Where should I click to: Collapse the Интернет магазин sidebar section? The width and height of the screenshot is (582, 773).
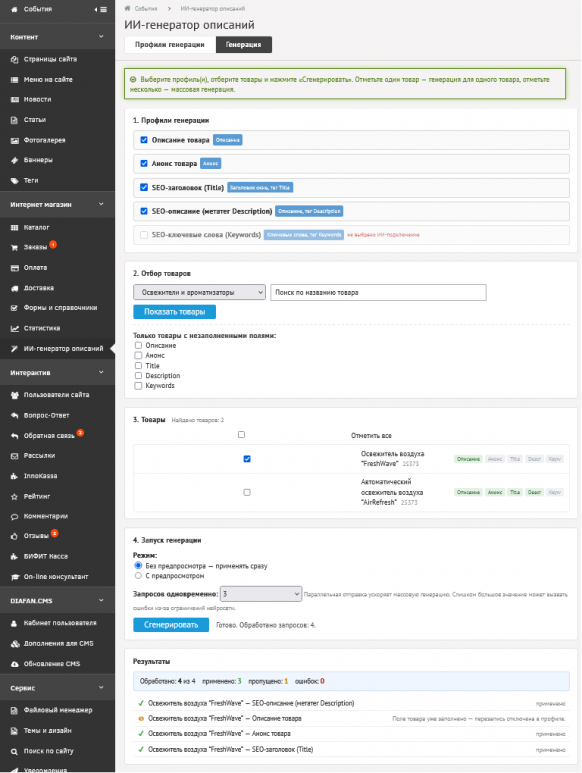[101, 204]
